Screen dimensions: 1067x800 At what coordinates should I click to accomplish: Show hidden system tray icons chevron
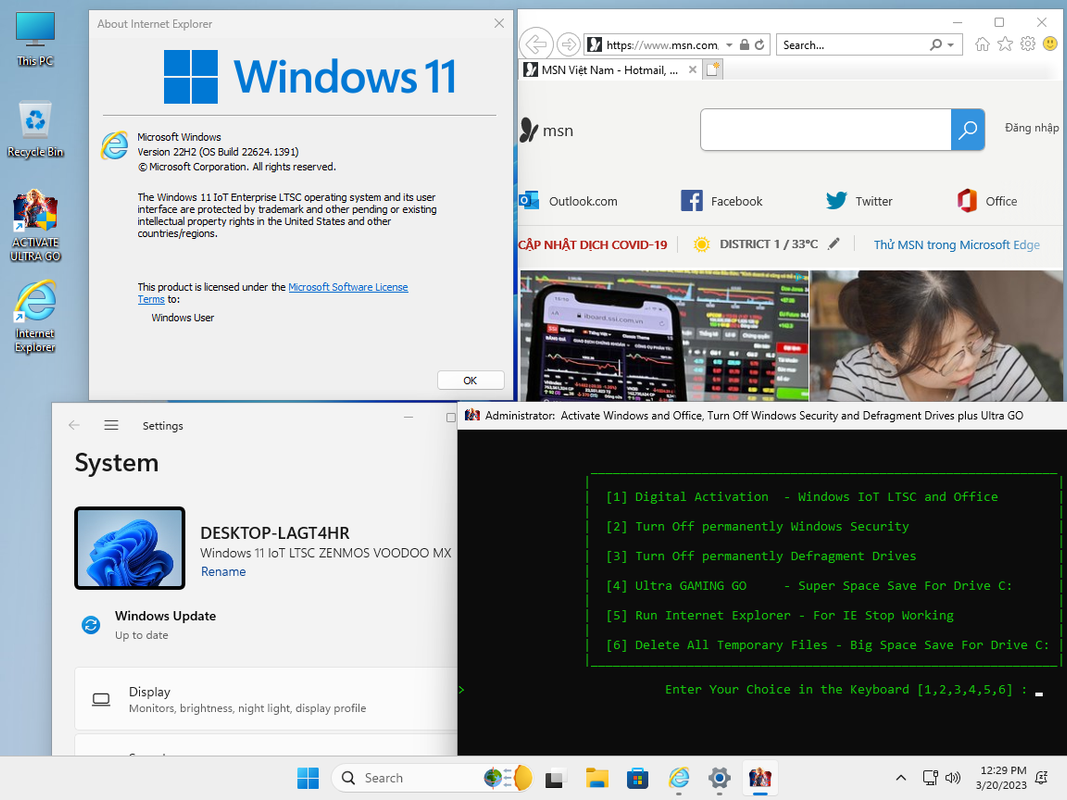900,778
